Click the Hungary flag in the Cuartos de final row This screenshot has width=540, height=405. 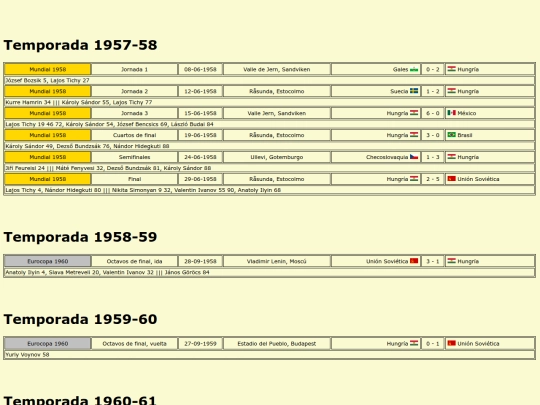click(x=414, y=135)
